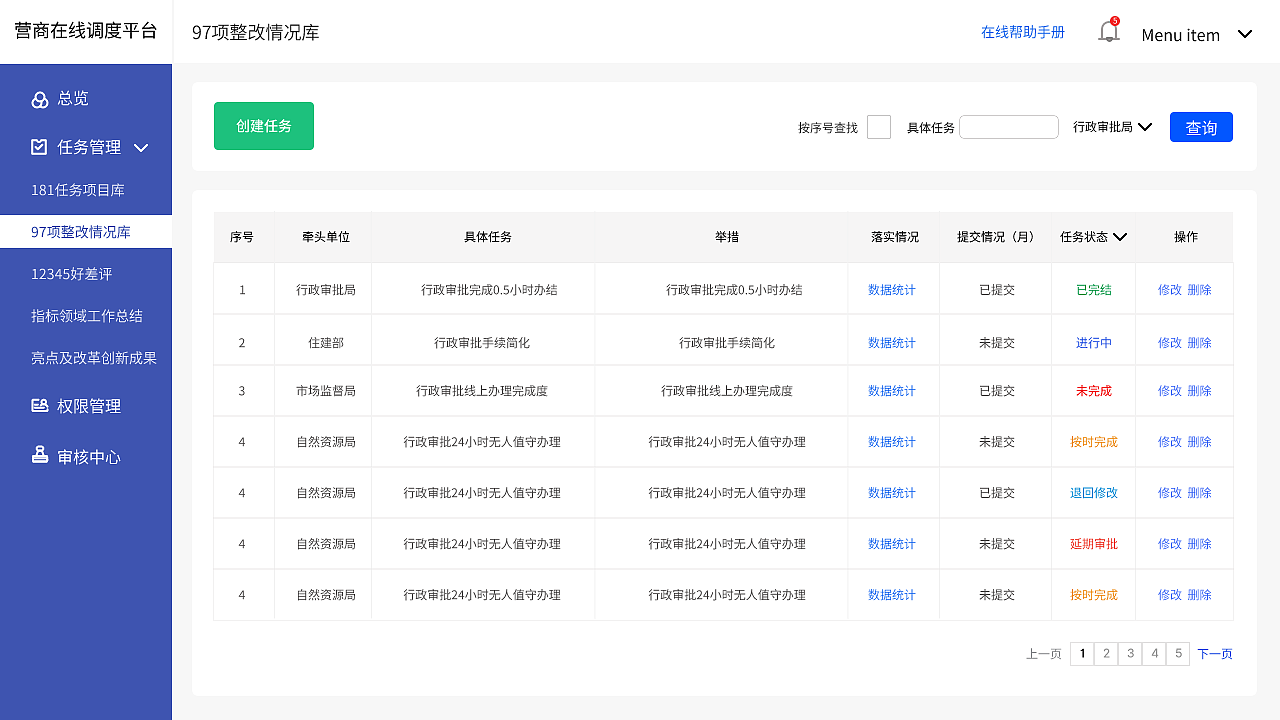Open the notification bell icon
Screen dimensions: 1280x720
coord(1108,31)
